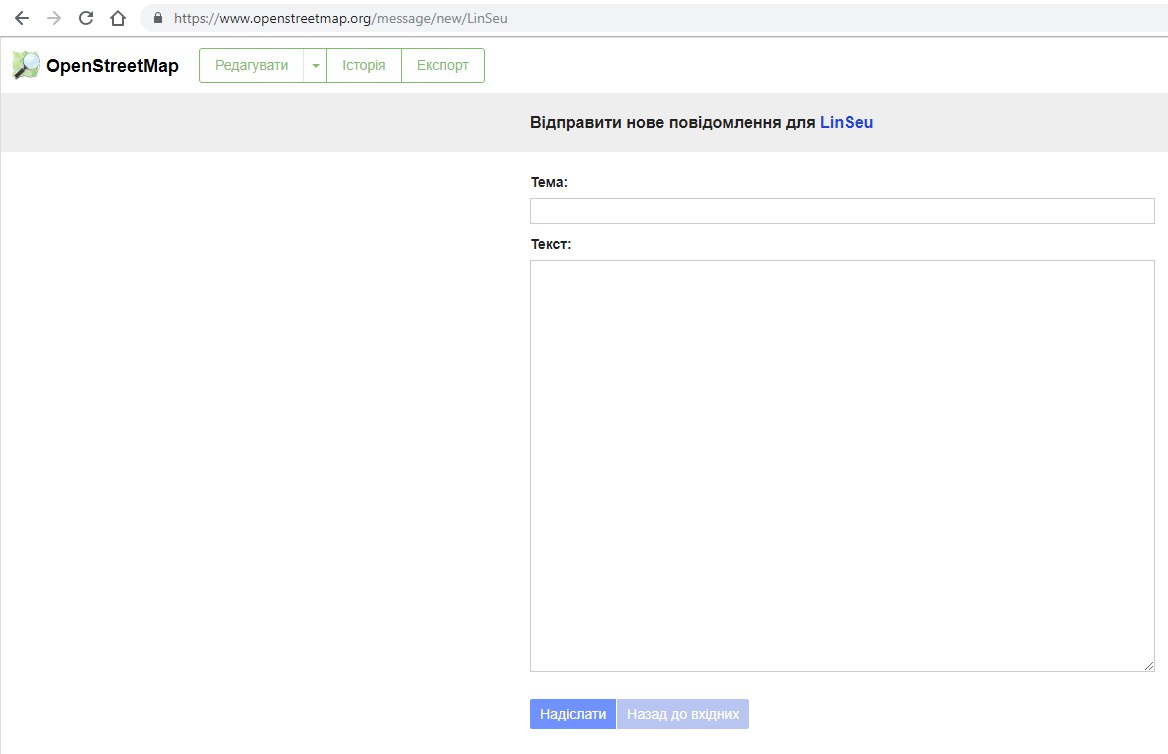Viewport: 1168px width, 754px height.
Task: Click the browser forward arrow
Action: 54,18
